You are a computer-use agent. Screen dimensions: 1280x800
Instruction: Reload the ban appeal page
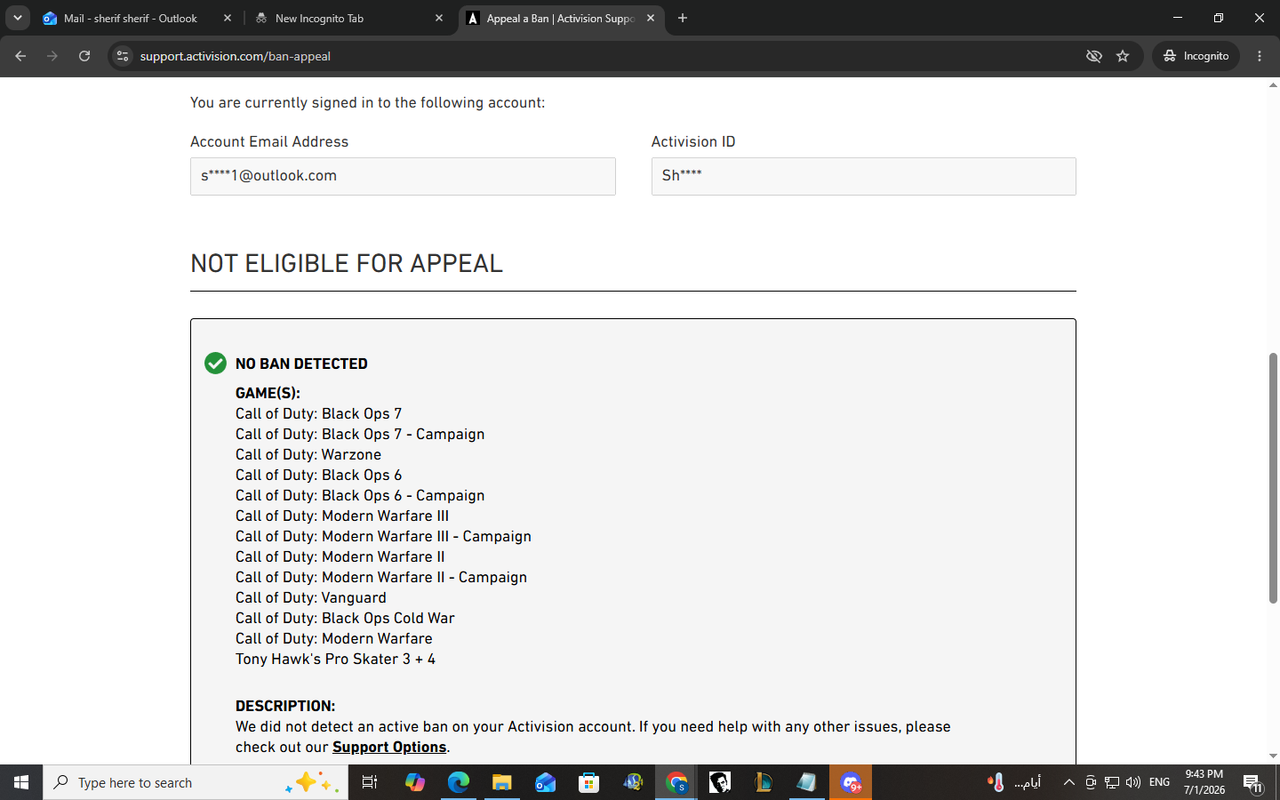click(84, 56)
